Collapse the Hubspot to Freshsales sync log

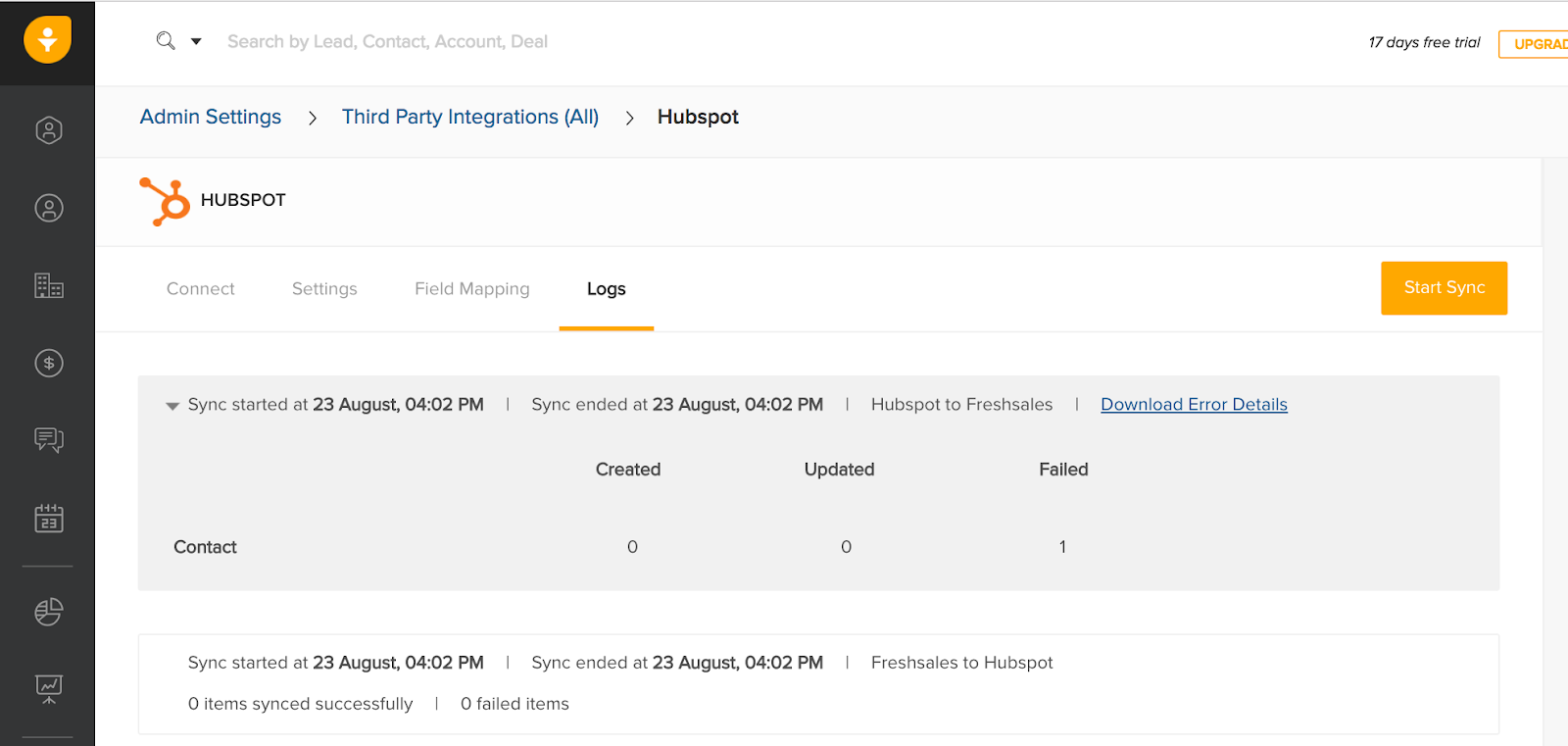pos(172,406)
